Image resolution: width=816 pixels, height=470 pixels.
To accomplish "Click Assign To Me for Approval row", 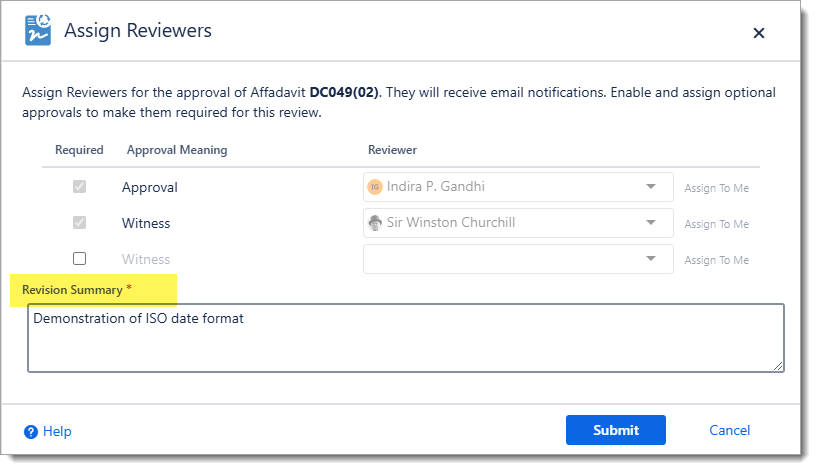I will (x=716, y=188).
